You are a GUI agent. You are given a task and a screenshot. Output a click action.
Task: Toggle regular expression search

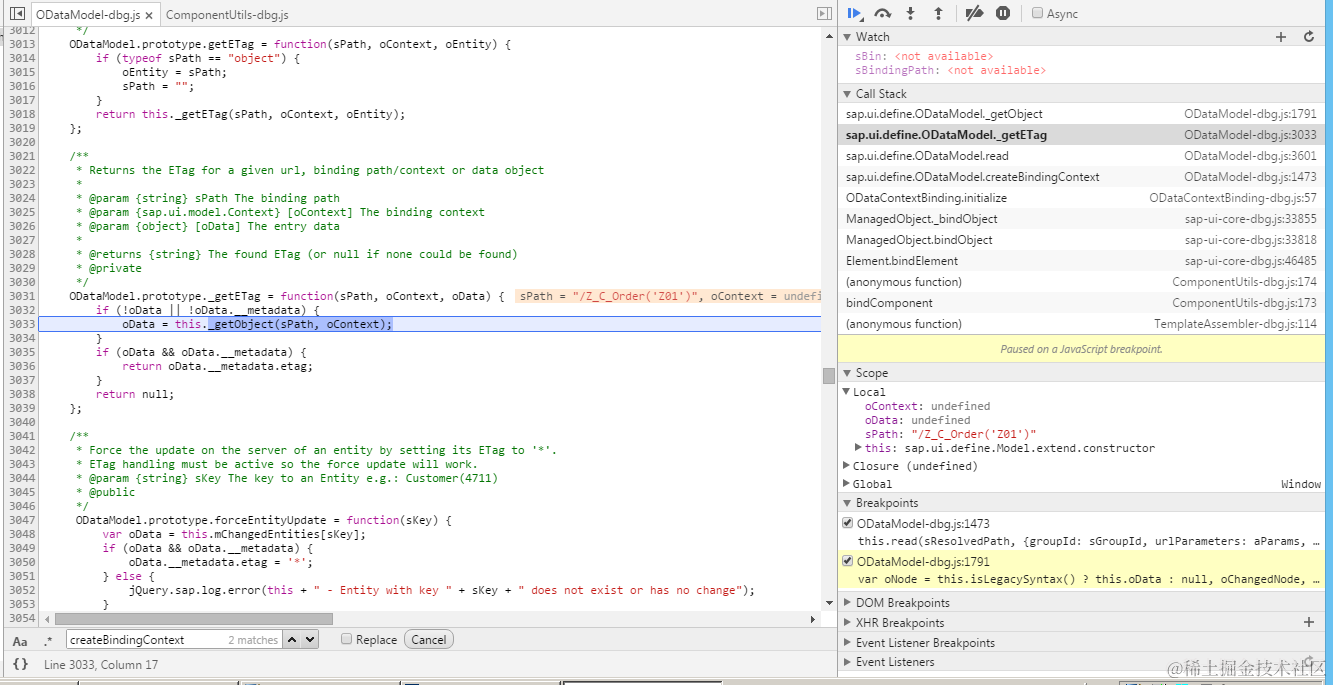coord(48,640)
